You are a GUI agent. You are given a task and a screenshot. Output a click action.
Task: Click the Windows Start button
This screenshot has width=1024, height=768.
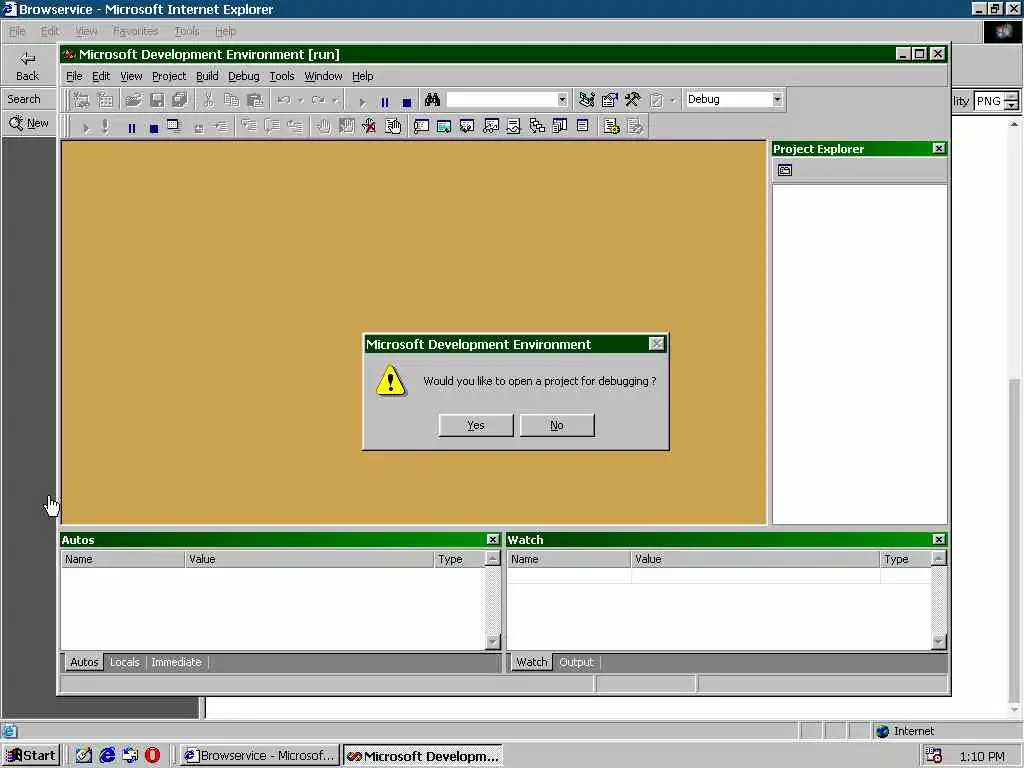click(31, 756)
